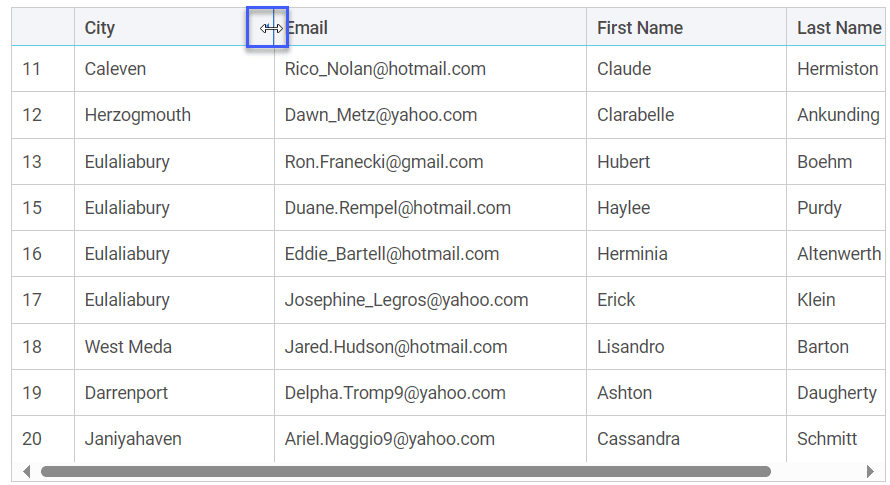Select the first name cell Herminia
Screen dimensions: 890x485
tap(632, 254)
